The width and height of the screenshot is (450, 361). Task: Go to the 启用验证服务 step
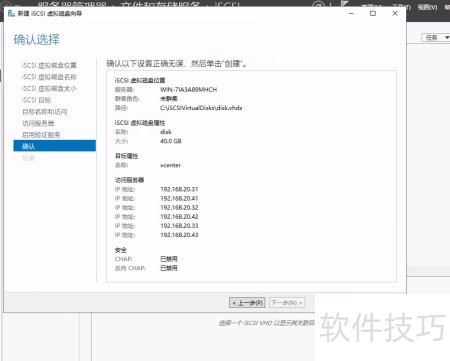(41, 135)
